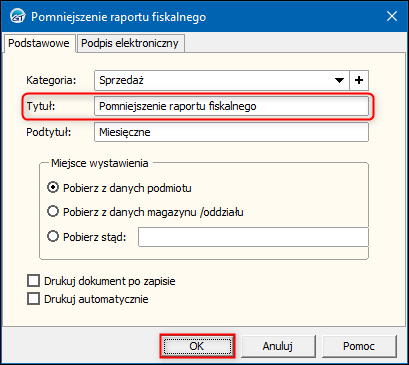Open help via the Pomoc button

[359, 346]
